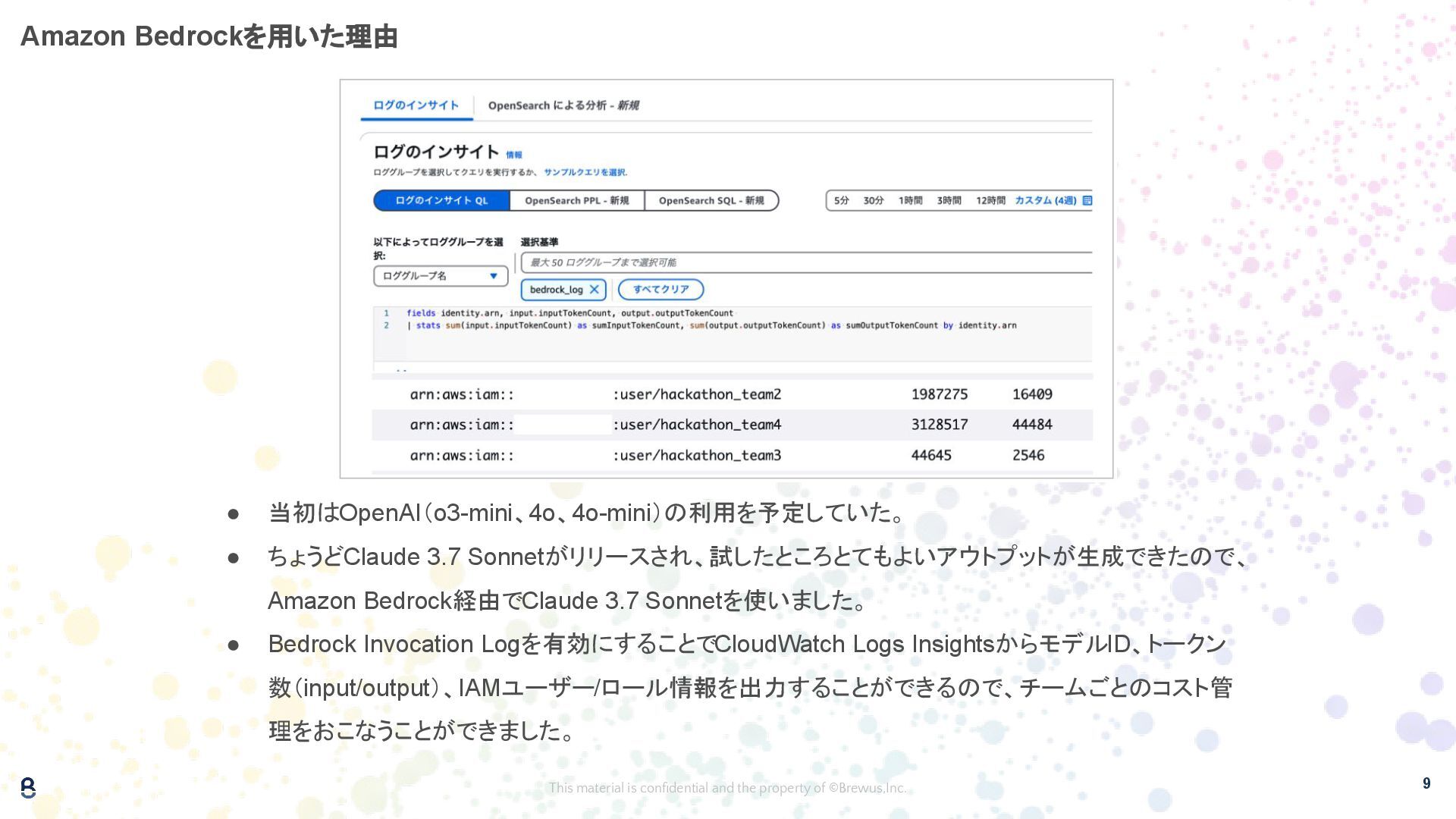Set time range to 5分
This screenshot has height=819, width=1456.
841,201
